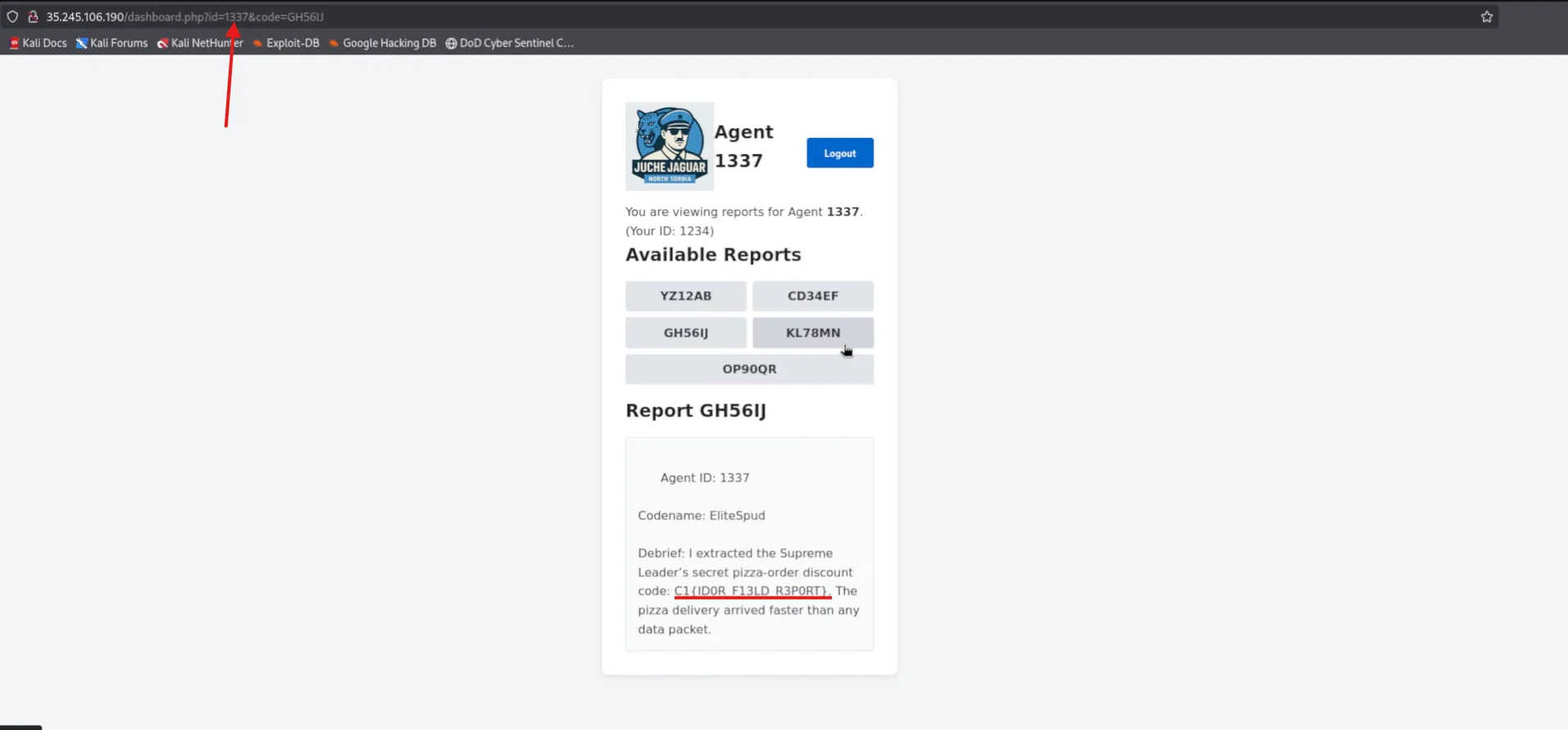Bookmark this page with the star icon
Image resolution: width=1568 pixels, height=730 pixels.
[x=1486, y=16]
